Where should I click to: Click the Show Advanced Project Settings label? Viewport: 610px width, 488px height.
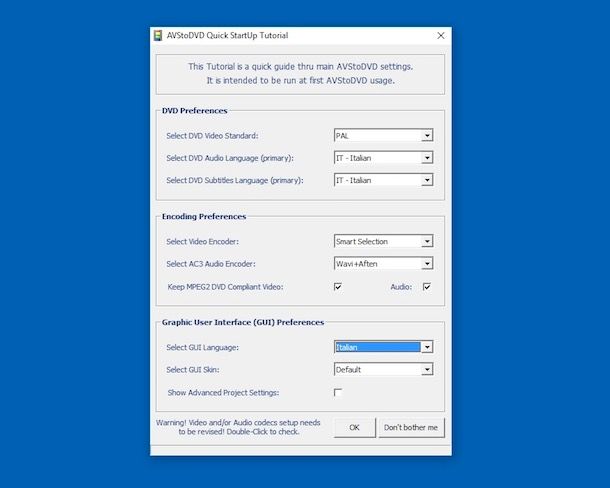[223, 393]
